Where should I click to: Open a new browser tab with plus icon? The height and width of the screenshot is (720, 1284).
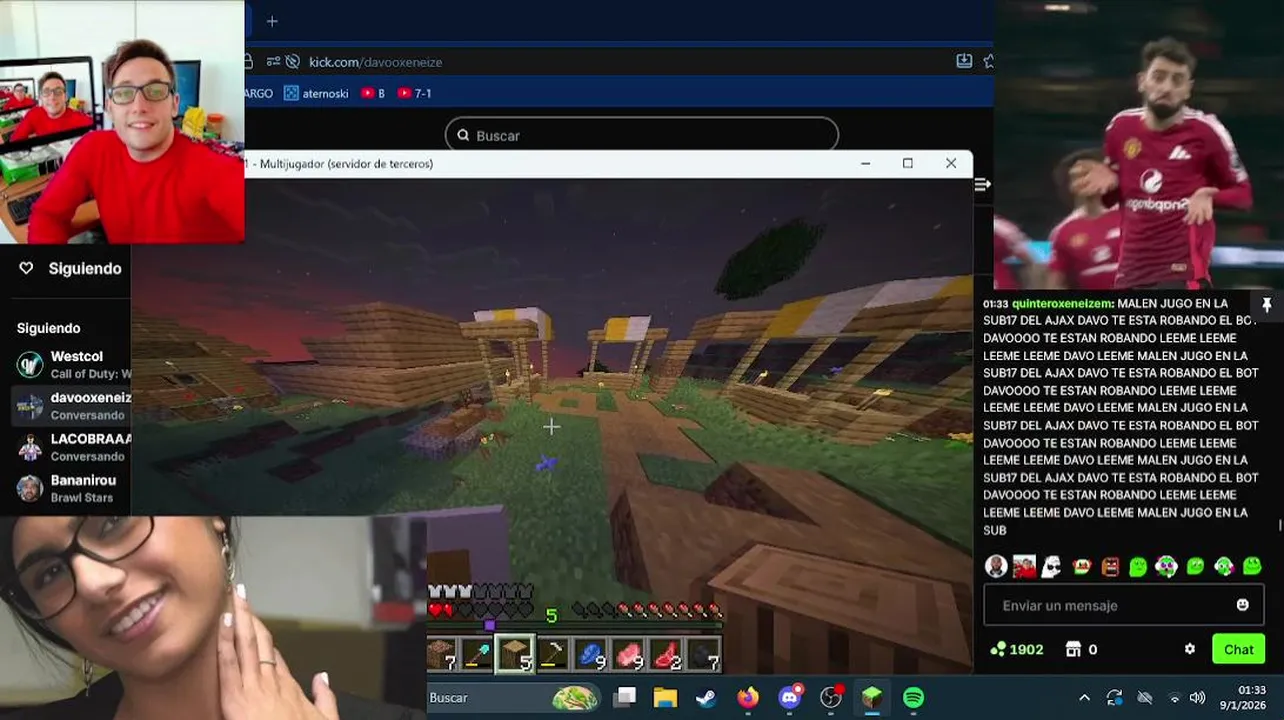pyautogui.click(x=272, y=21)
